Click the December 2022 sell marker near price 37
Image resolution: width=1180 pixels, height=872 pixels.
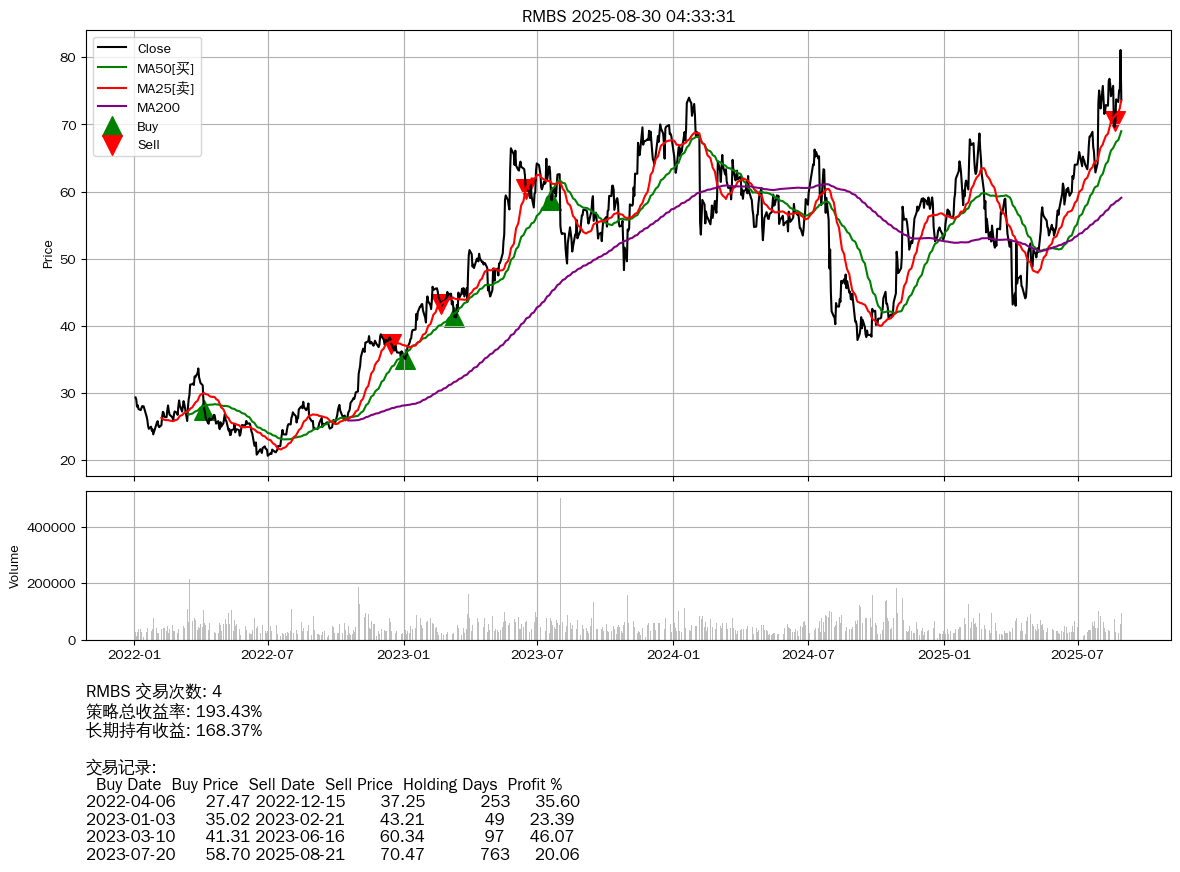point(391,343)
